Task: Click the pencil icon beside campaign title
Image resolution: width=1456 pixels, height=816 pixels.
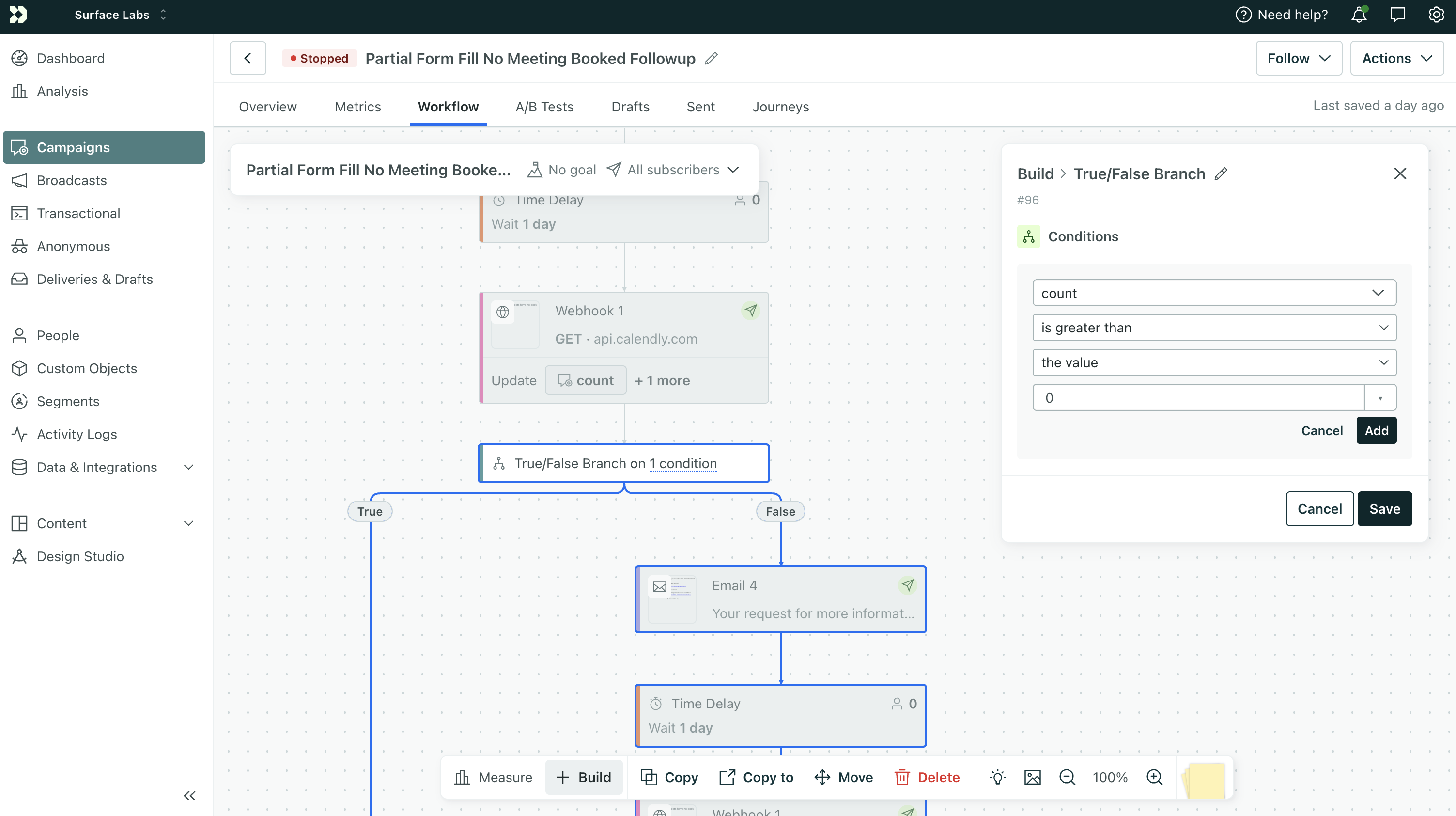Action: (711, 58)
